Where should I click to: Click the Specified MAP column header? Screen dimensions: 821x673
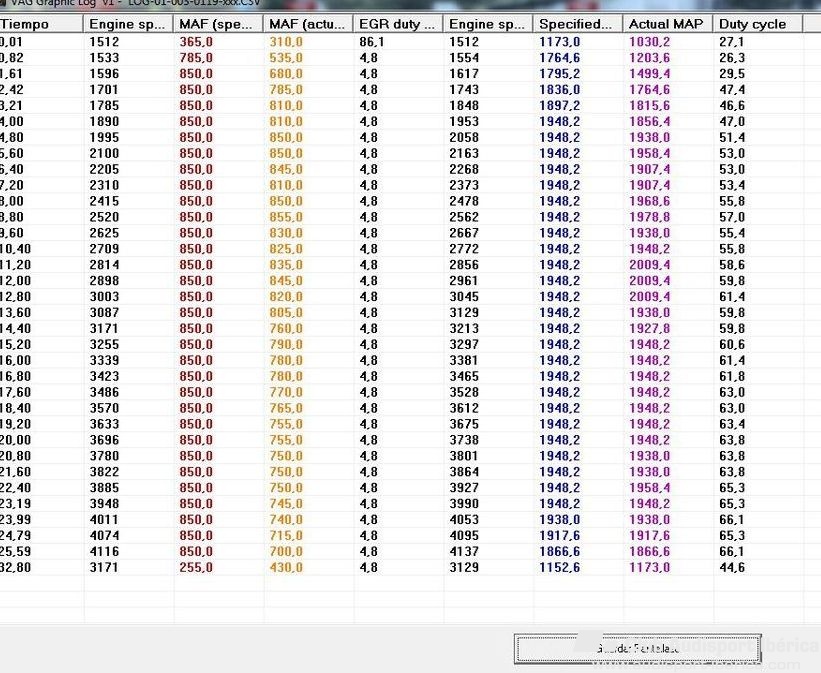[578, 24]
